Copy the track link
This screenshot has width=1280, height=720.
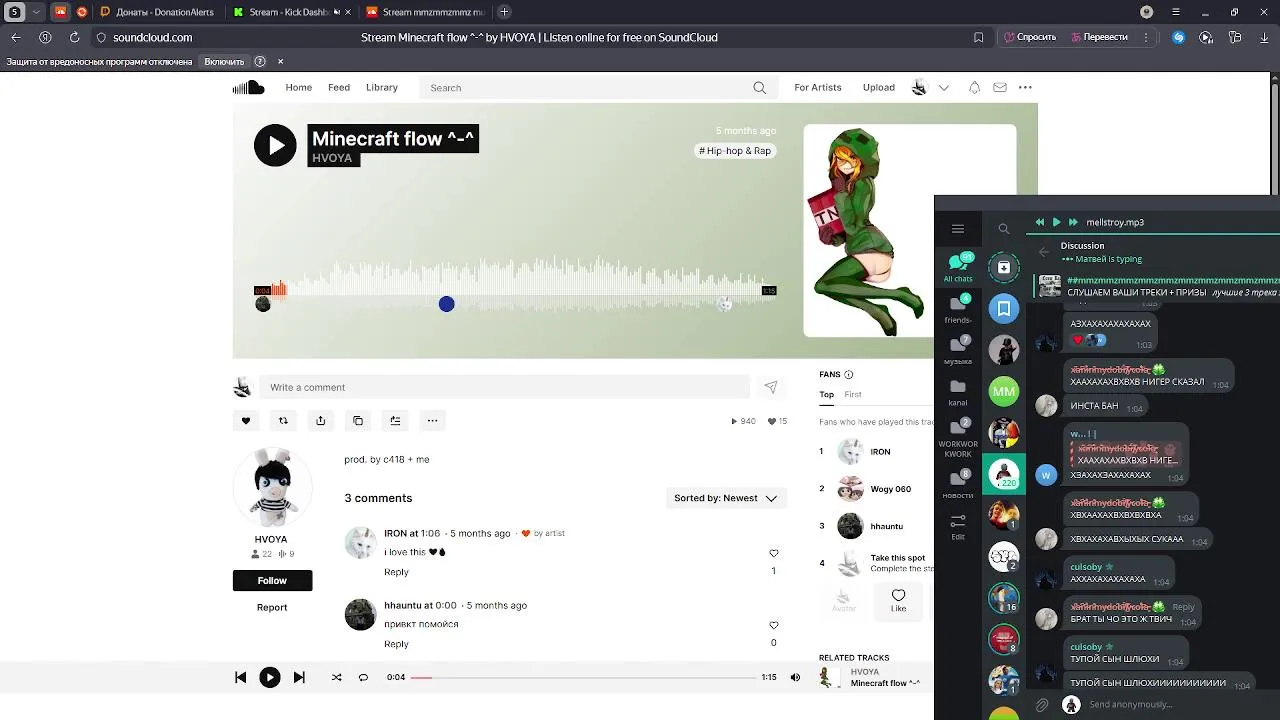click(358, 421)
